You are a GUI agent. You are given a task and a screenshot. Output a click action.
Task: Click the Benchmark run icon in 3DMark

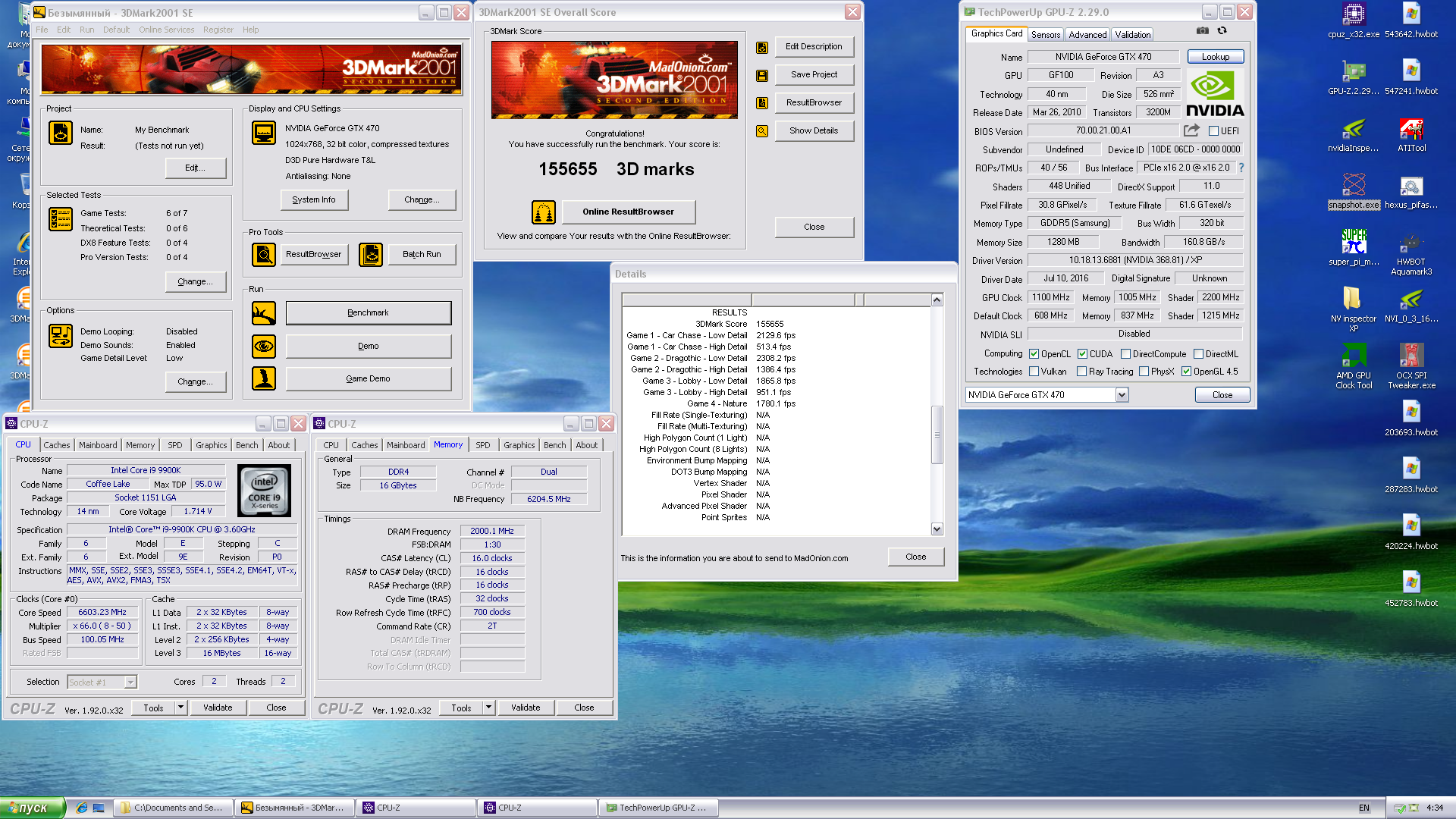[264, 313]
